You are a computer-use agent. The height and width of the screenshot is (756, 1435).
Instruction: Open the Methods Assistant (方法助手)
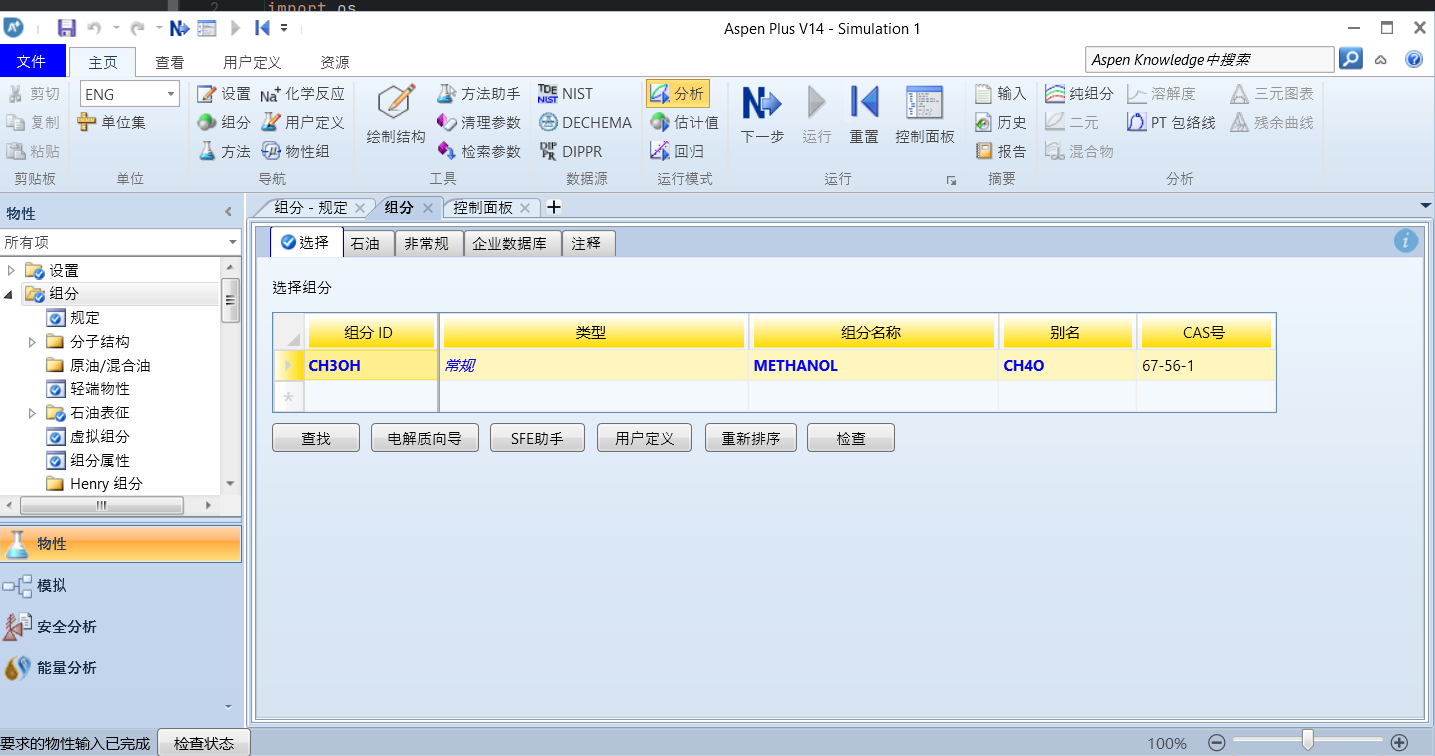pyautogui.click(x=447, y=94)
